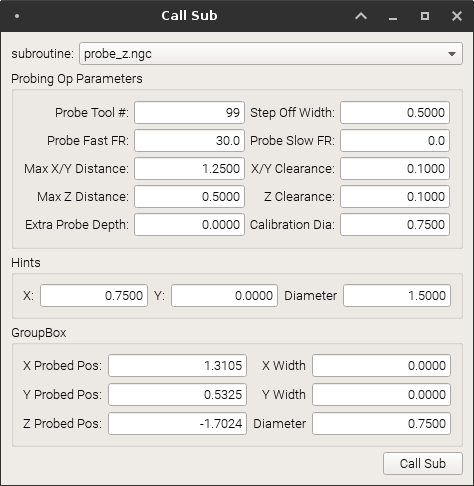
Task: Edit the Max X/Y Distance field
Action: tap(189, 168)
